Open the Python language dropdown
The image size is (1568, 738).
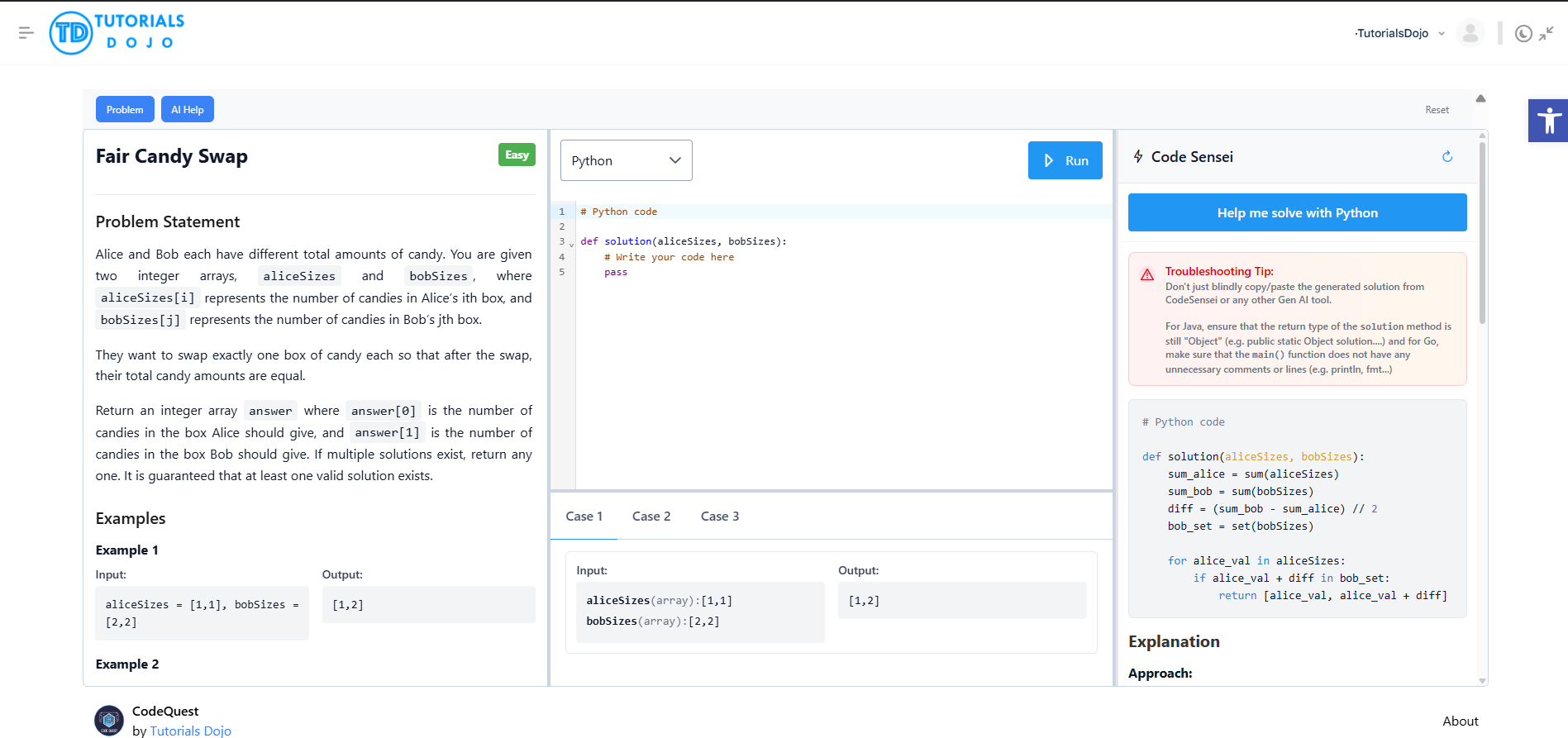click(x=627, y=160)
